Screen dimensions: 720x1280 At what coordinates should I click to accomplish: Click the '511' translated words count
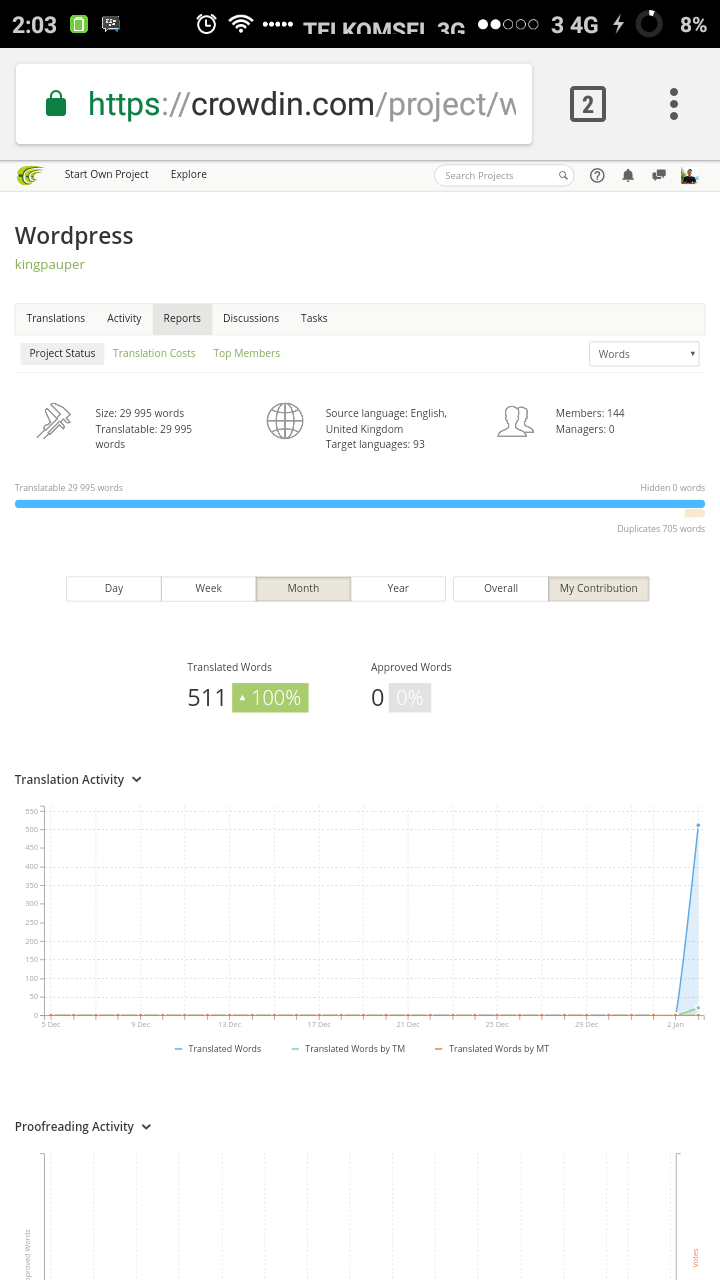(207, 698)
